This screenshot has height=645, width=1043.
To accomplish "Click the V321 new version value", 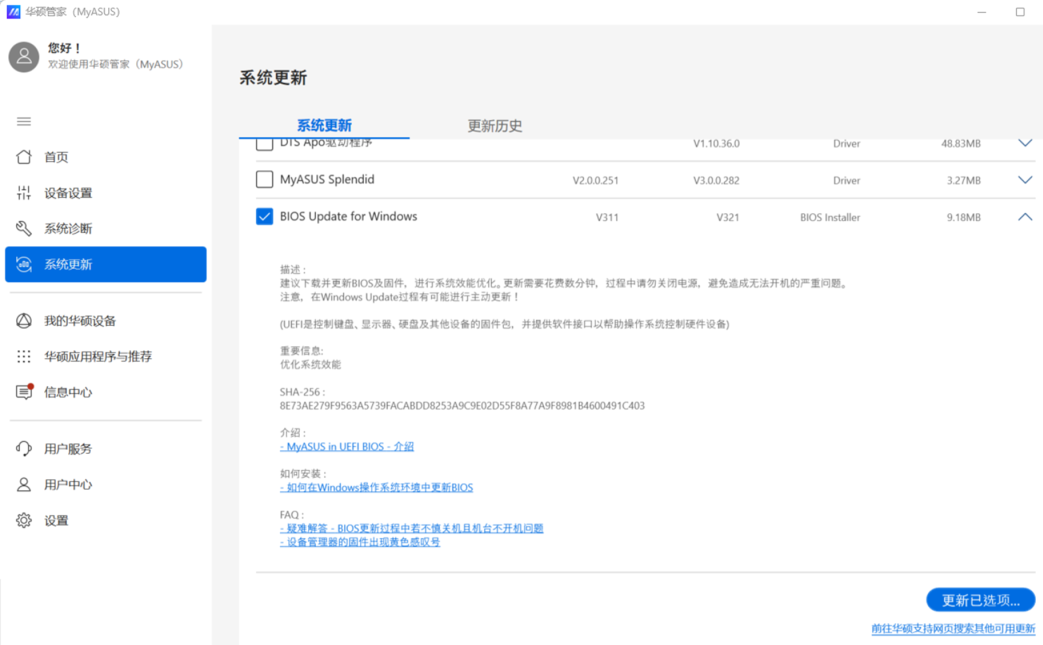I will click(728, 217).
